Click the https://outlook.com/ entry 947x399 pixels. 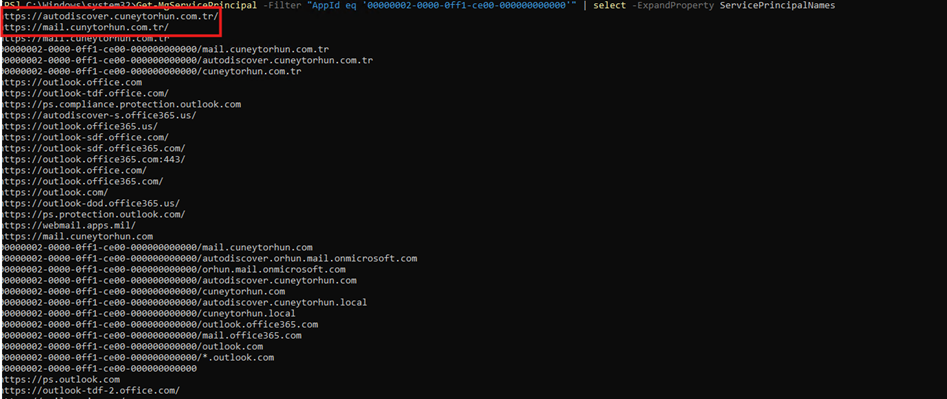pyautogui.click(x=54, y=192)
